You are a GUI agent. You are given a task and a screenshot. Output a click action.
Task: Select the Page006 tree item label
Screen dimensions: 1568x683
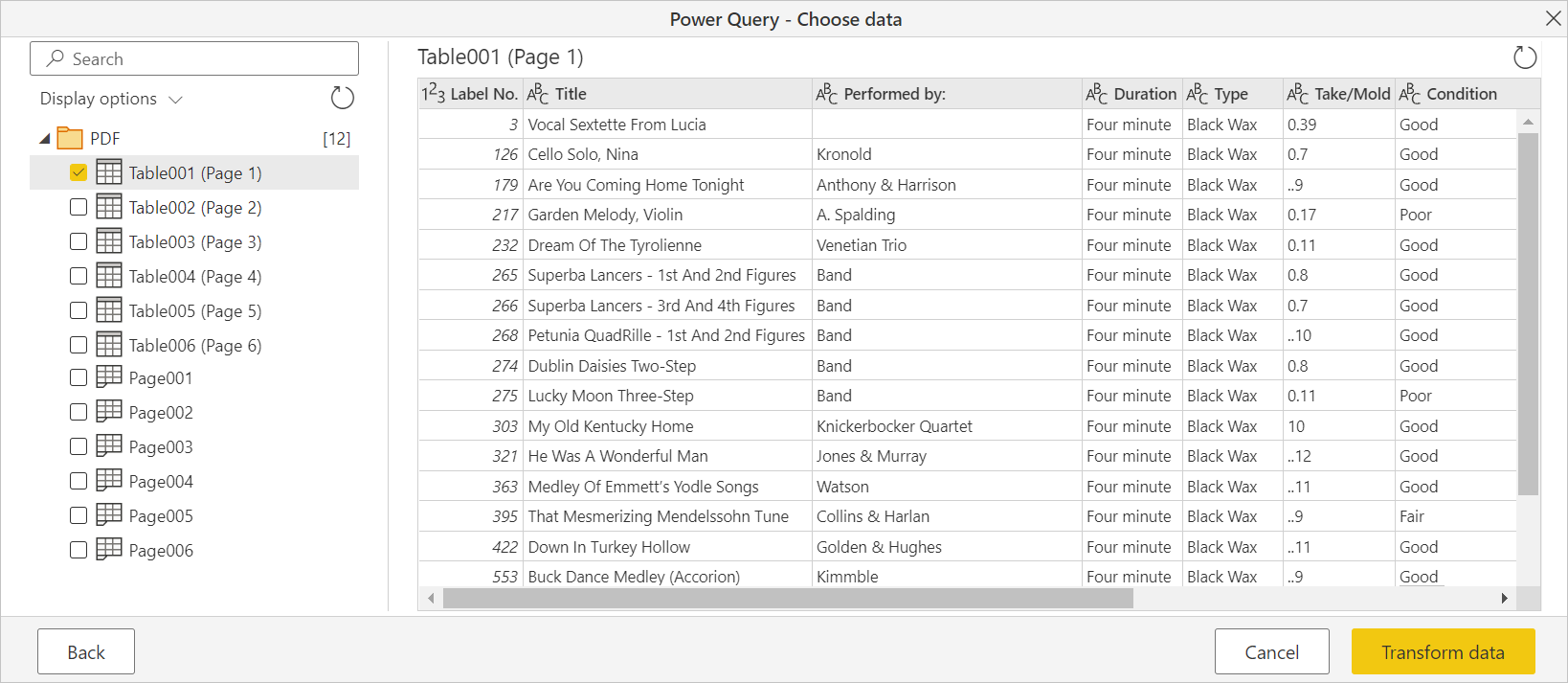tap(161, 550)
